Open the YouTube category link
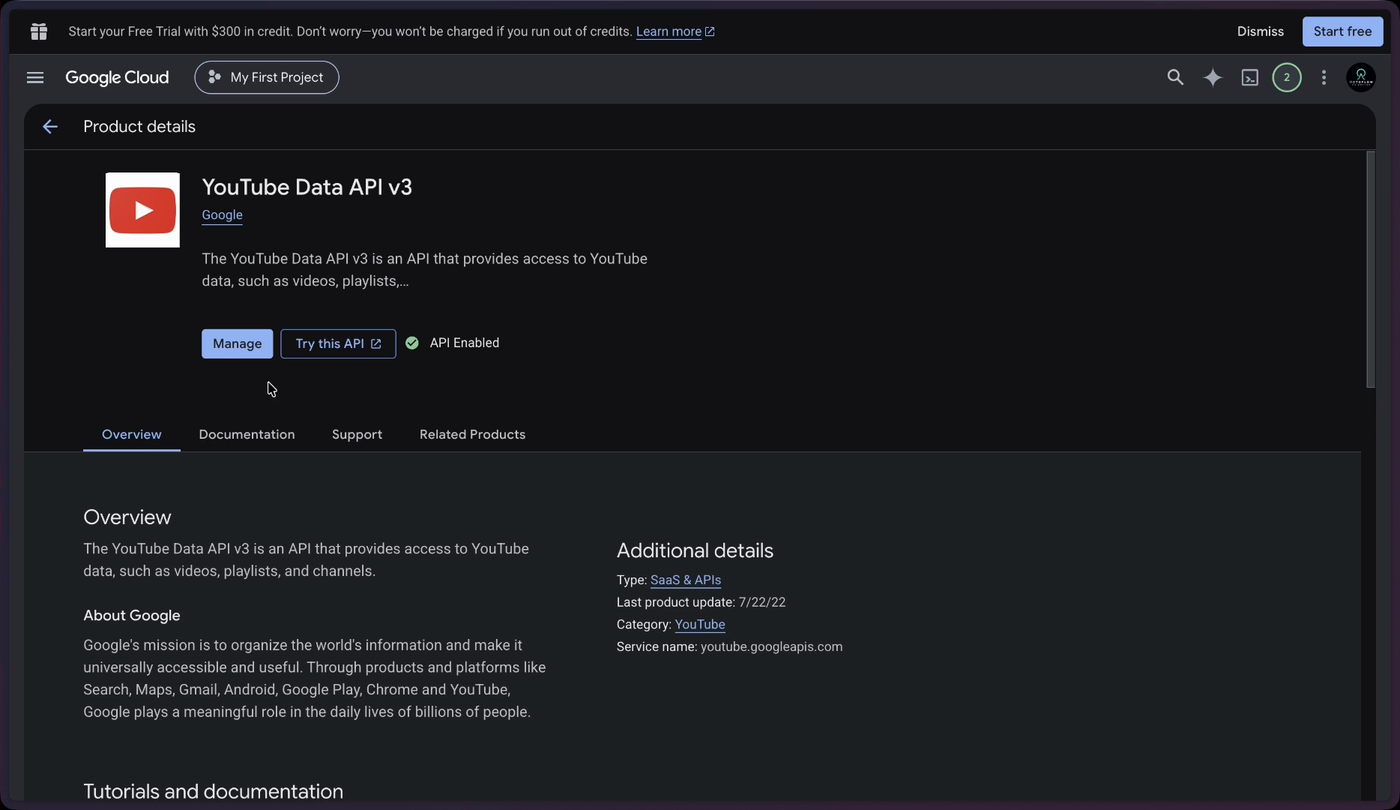The image size is (1400, 810). (700, 624)
